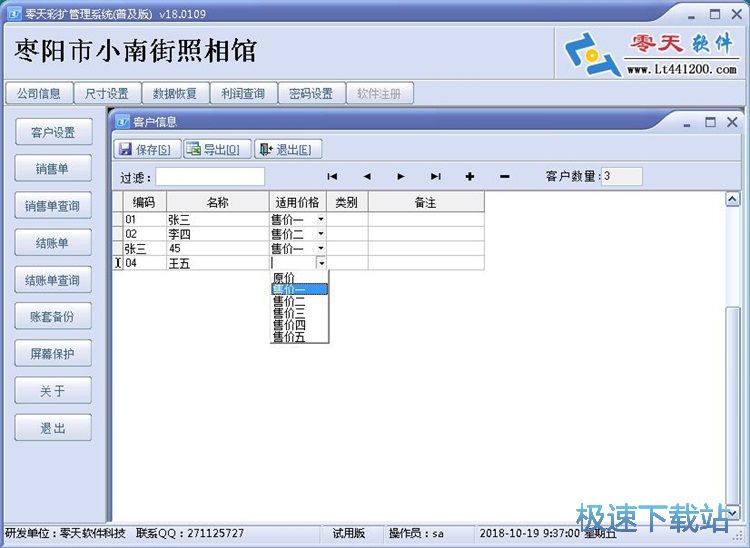Click 账套备份 sidebar button
This screenshot has width=750, height=548.
53,316
